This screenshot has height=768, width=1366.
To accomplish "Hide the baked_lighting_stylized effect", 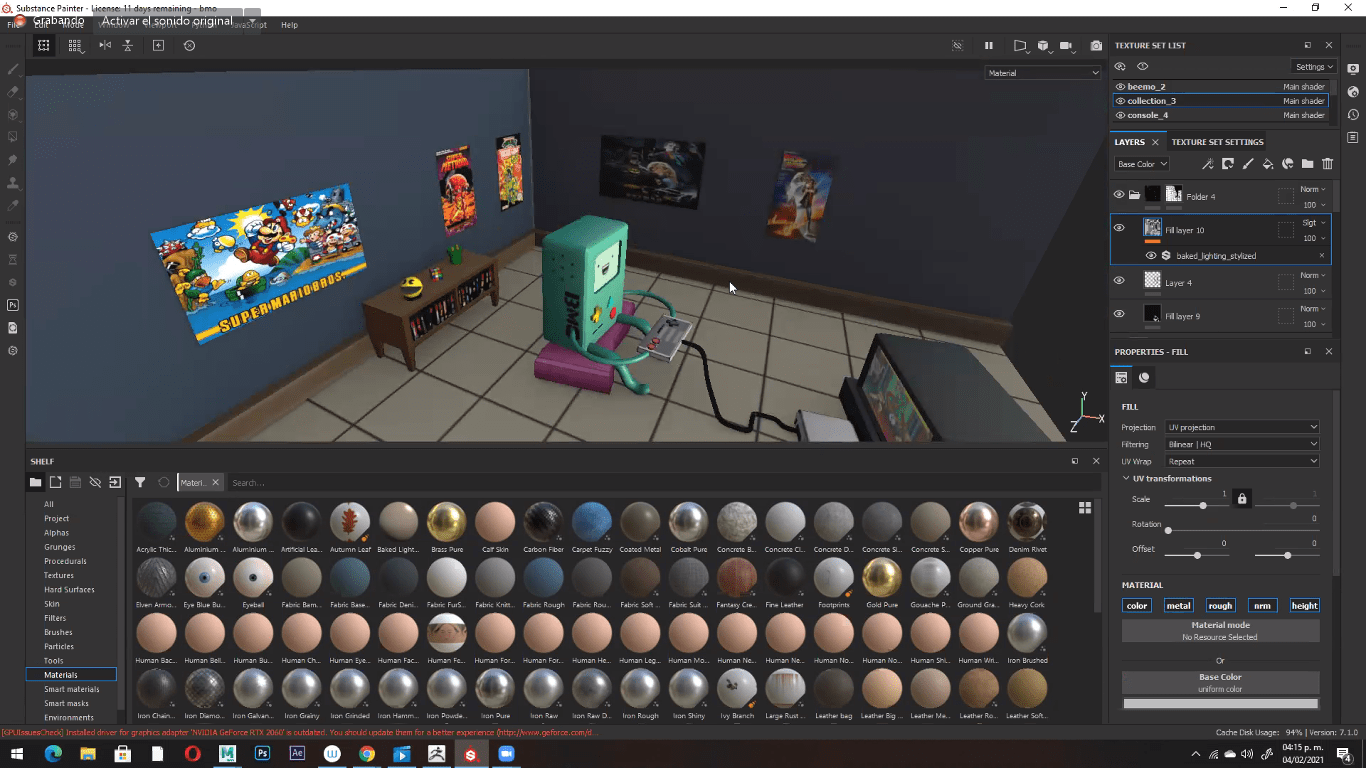I will pos(1151,256).
